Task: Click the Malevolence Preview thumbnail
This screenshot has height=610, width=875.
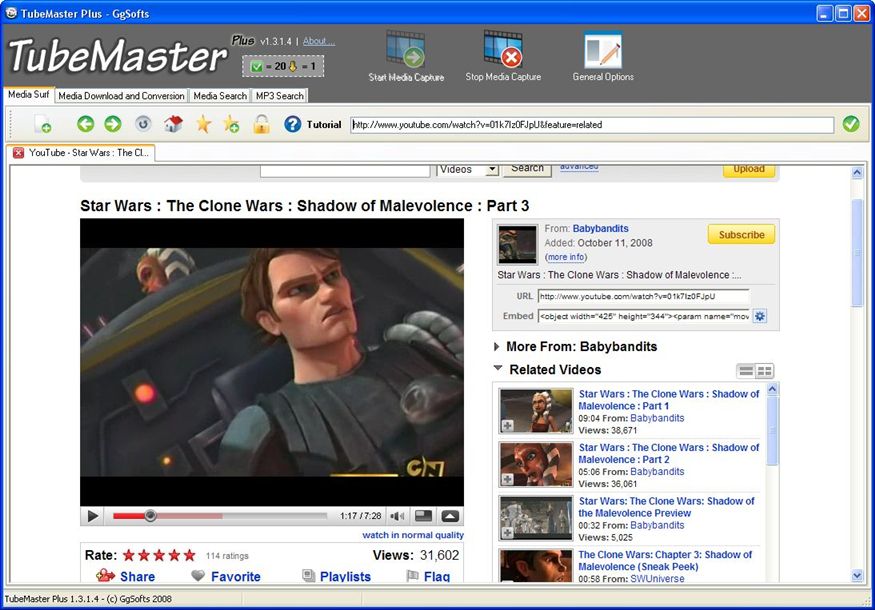Action: pos(536,518)
